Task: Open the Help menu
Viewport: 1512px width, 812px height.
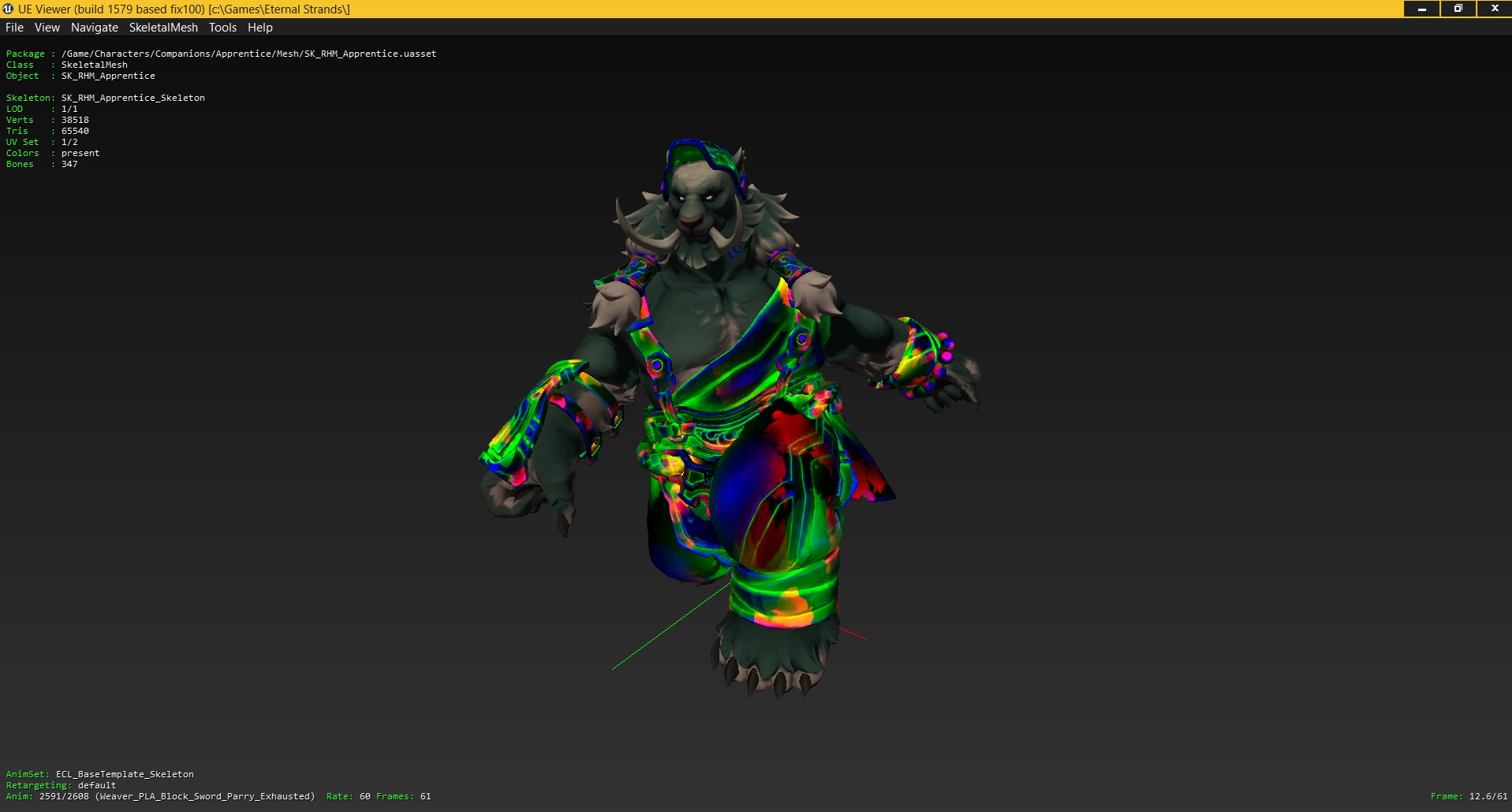Action: click(260, 28)
